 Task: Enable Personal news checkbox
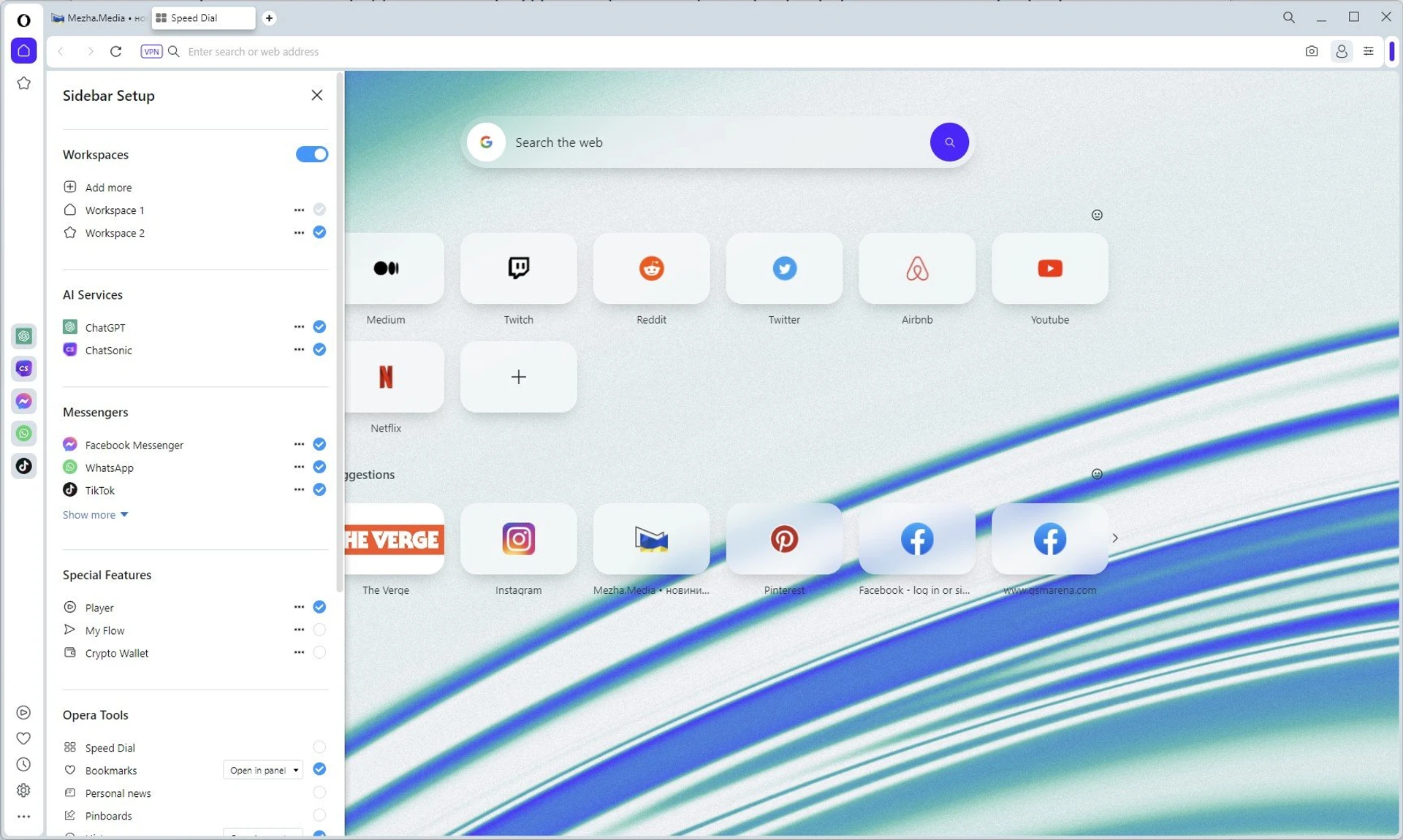point(319,793)
